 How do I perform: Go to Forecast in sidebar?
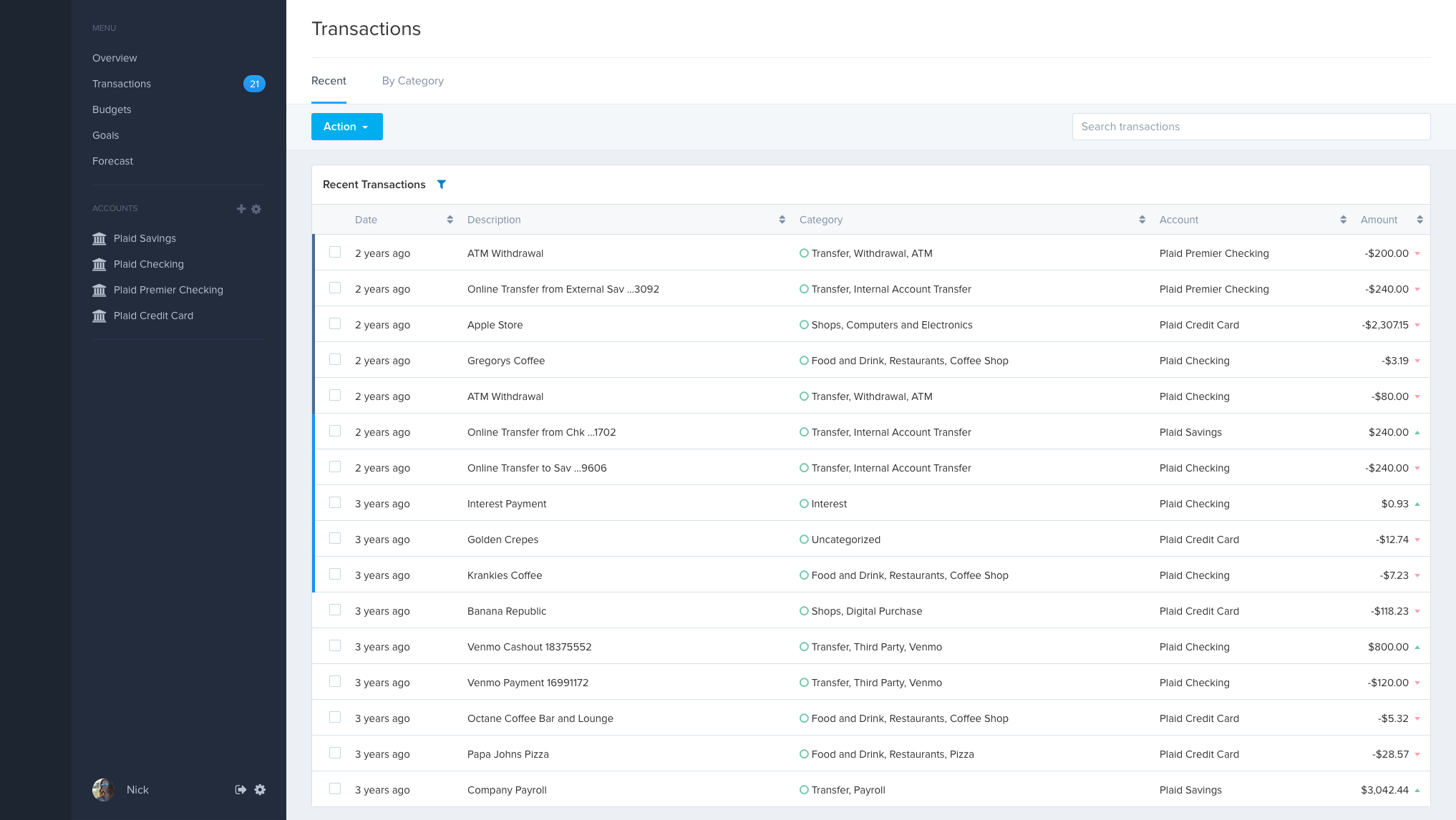(112, 161)
